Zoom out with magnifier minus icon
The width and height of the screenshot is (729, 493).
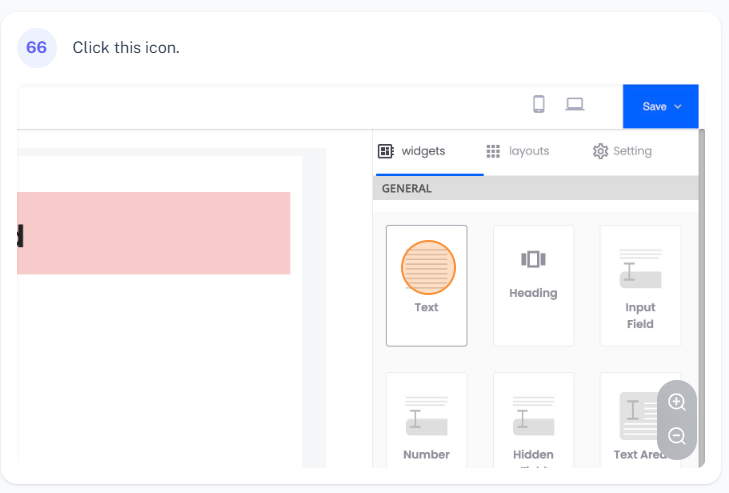click(677, 436)
